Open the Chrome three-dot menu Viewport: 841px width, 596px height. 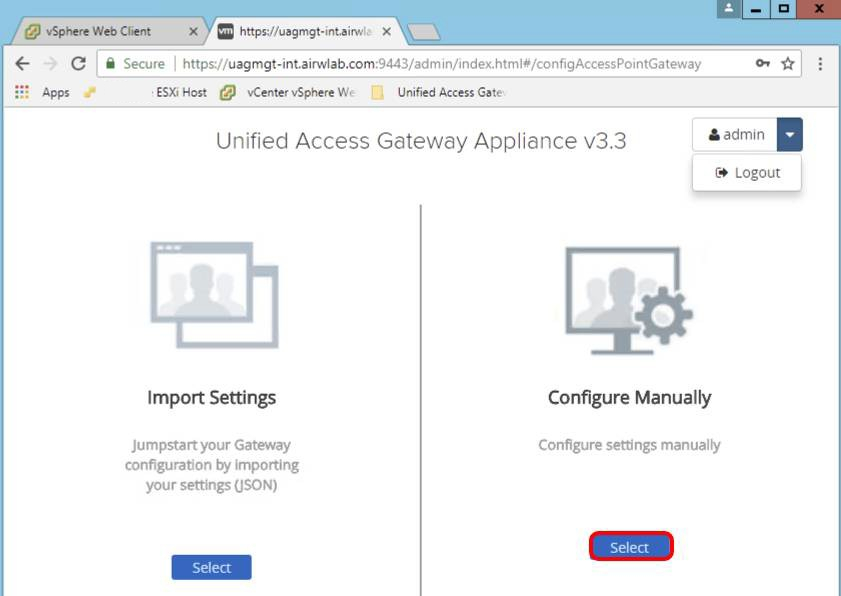(x=820, y=63)
